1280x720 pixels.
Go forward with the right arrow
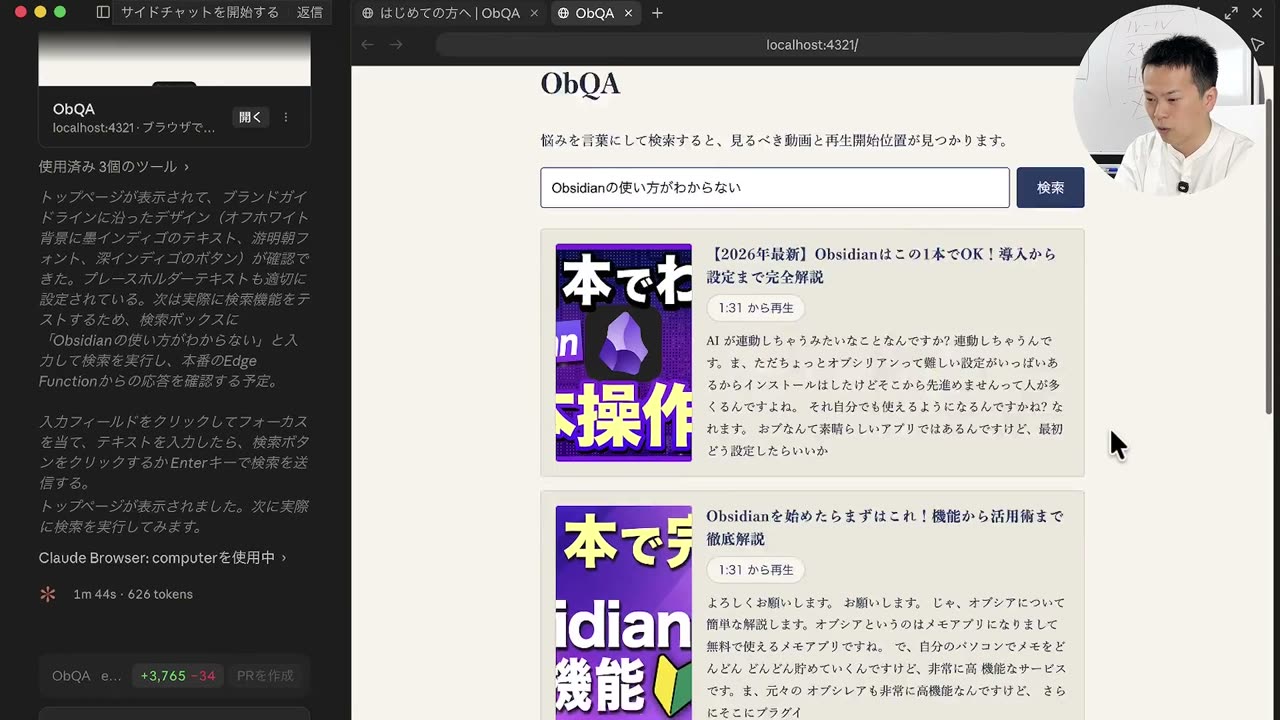[396, 44]
